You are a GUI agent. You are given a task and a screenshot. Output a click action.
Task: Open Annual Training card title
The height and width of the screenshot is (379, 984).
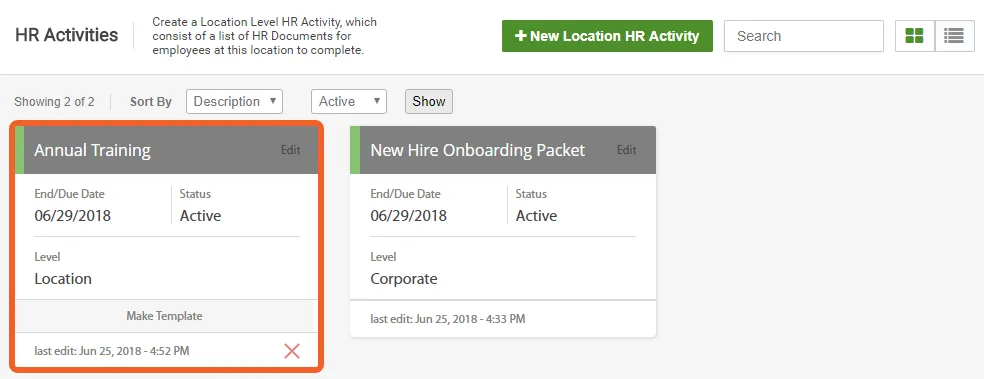click(92, 150)
